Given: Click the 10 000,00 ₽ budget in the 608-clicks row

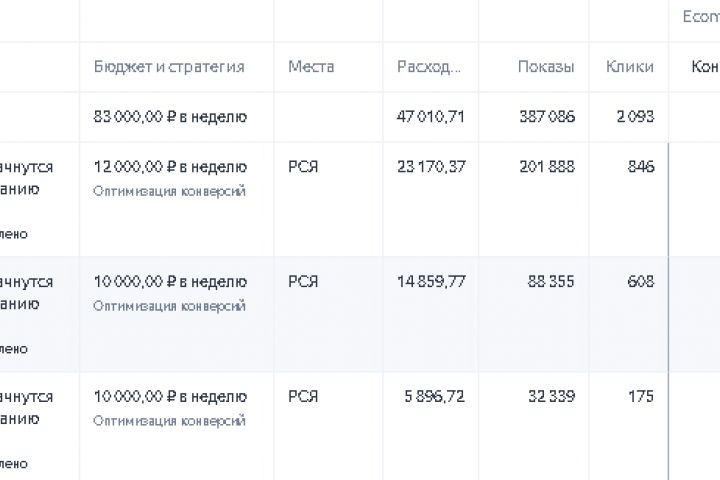Looking at the screenshot, I should click(x=169, y=282).
